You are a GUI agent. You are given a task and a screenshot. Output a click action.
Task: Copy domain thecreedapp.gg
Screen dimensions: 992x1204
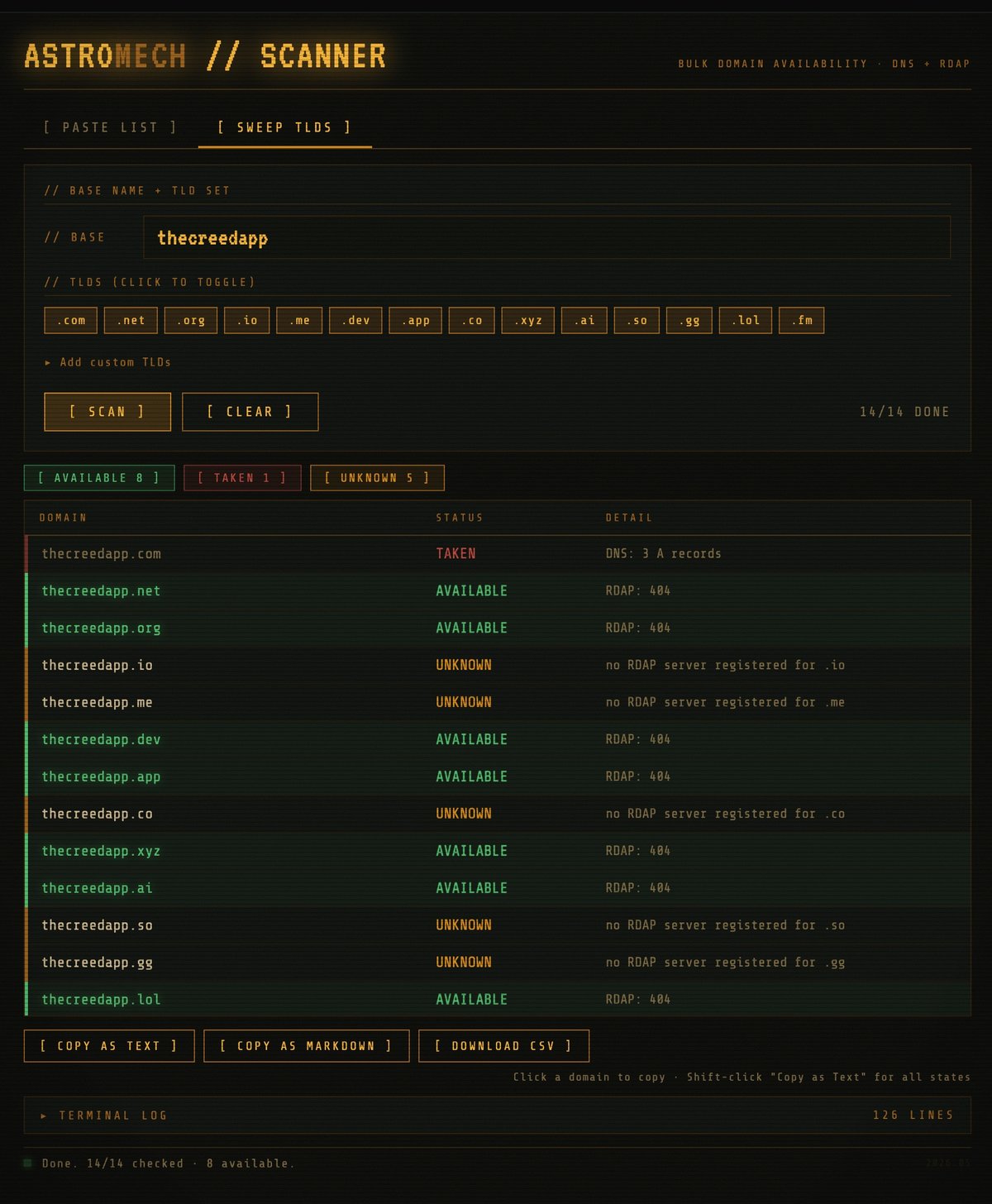coord(98,963)
